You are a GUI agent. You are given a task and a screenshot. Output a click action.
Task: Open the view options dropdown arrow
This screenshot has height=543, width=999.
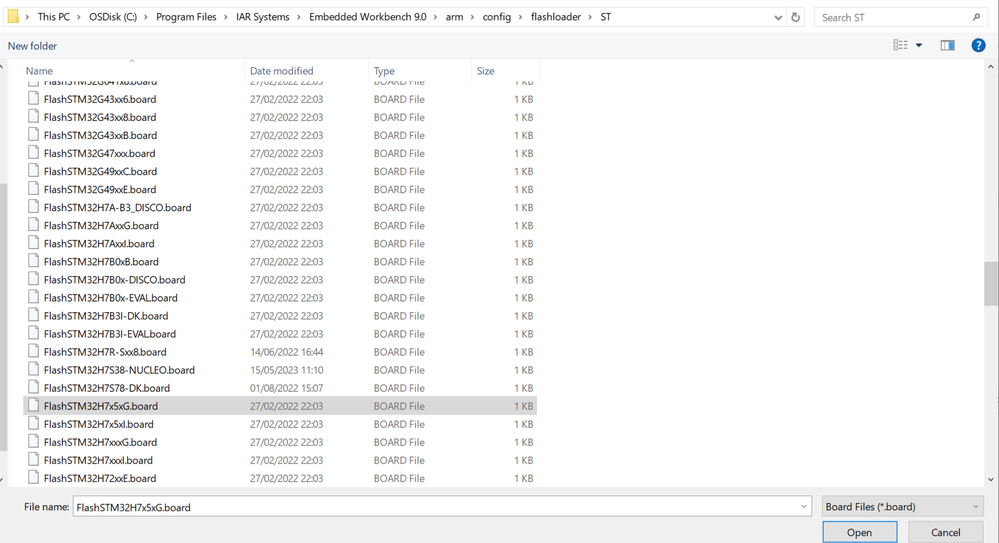pyautogui.click(x=919, y=45)
